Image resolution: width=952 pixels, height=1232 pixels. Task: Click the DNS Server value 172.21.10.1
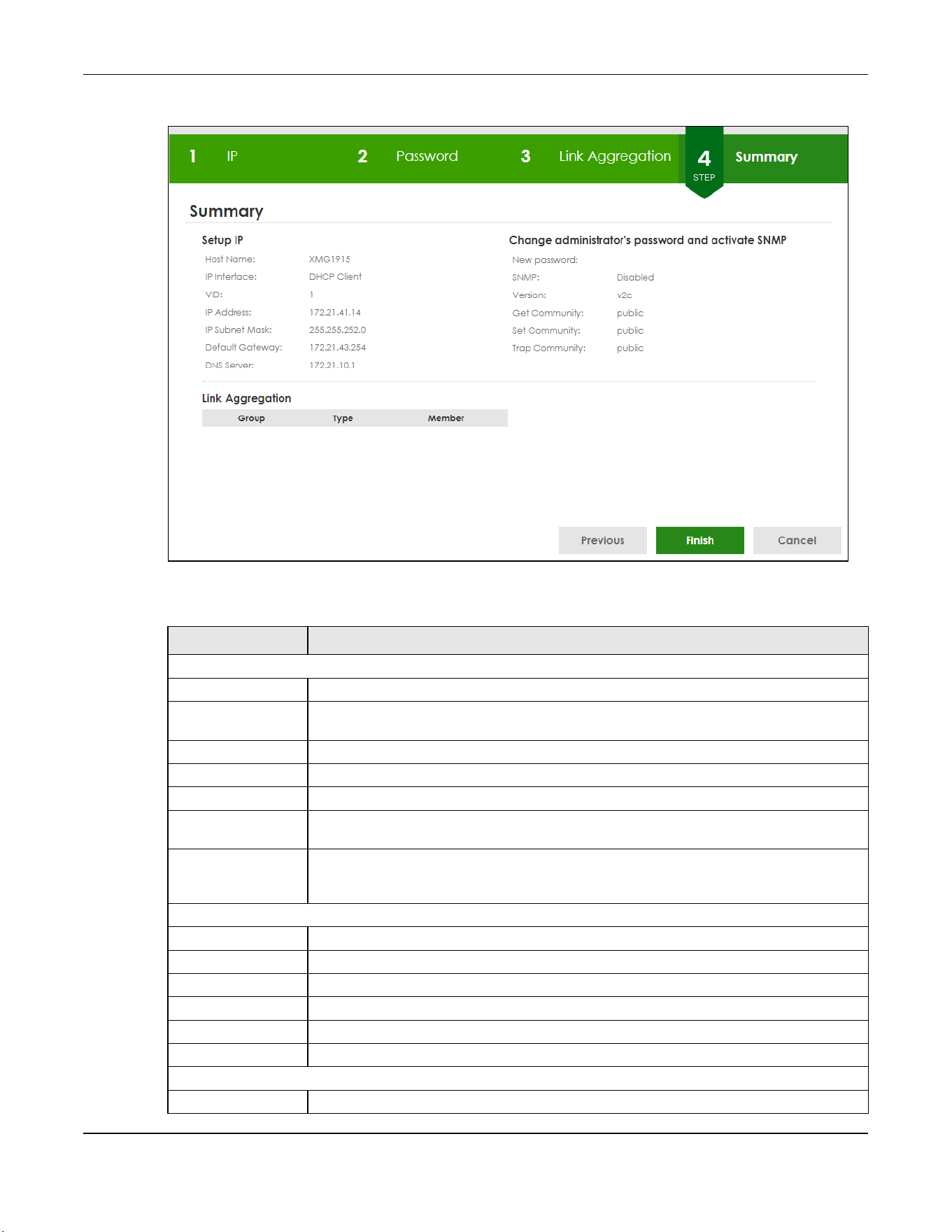[332, 365]
